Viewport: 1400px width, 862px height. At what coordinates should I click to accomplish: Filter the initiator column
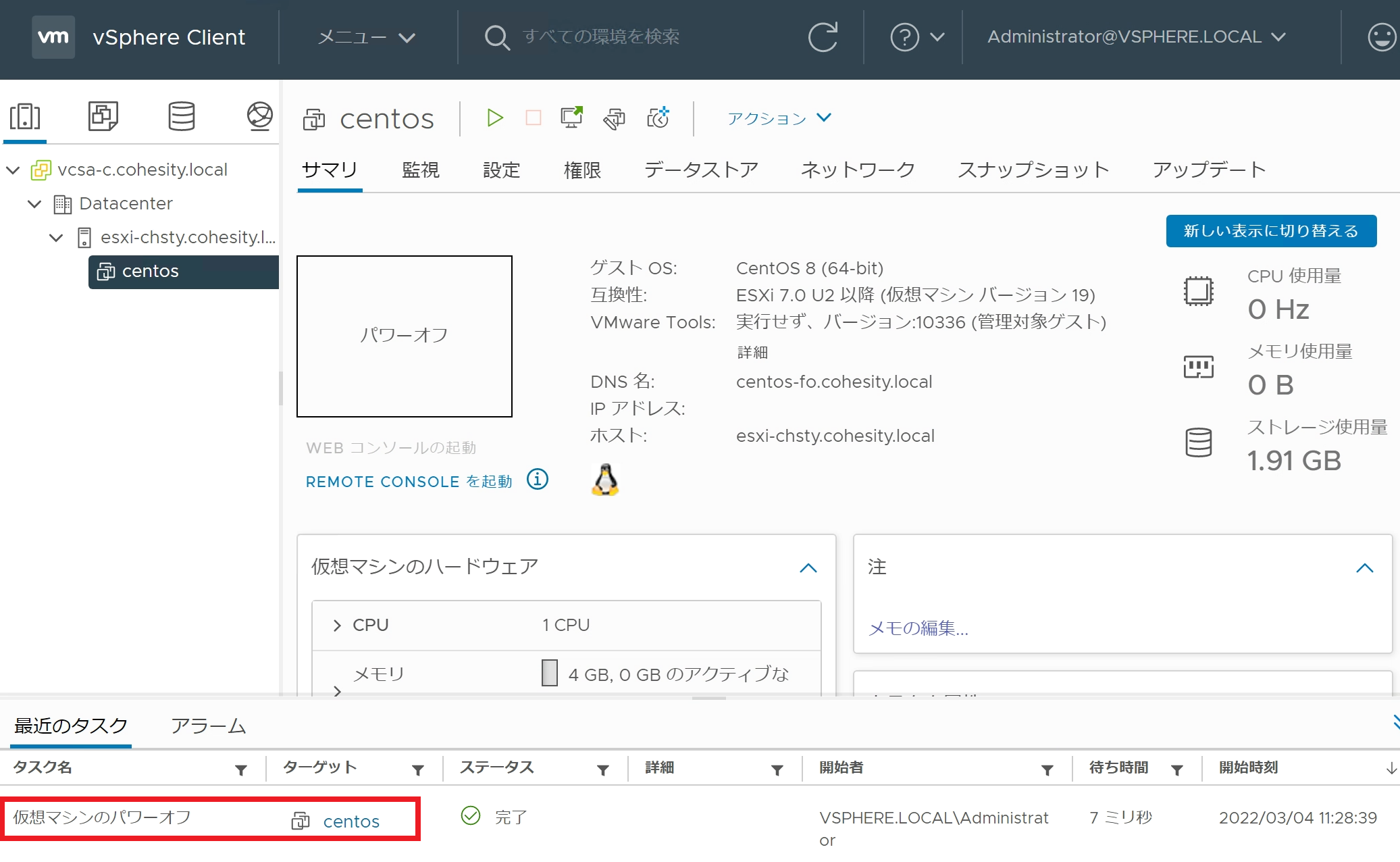point(1047,769)
